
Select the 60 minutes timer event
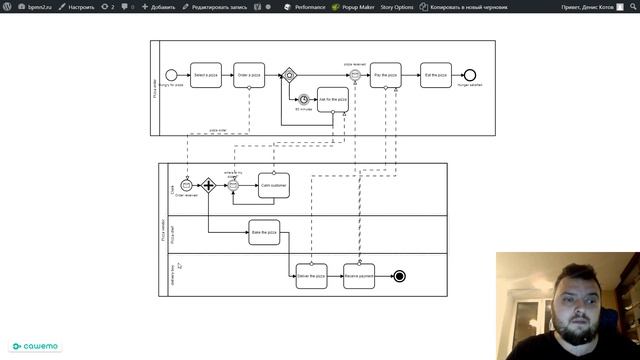[x=304, y=100]
